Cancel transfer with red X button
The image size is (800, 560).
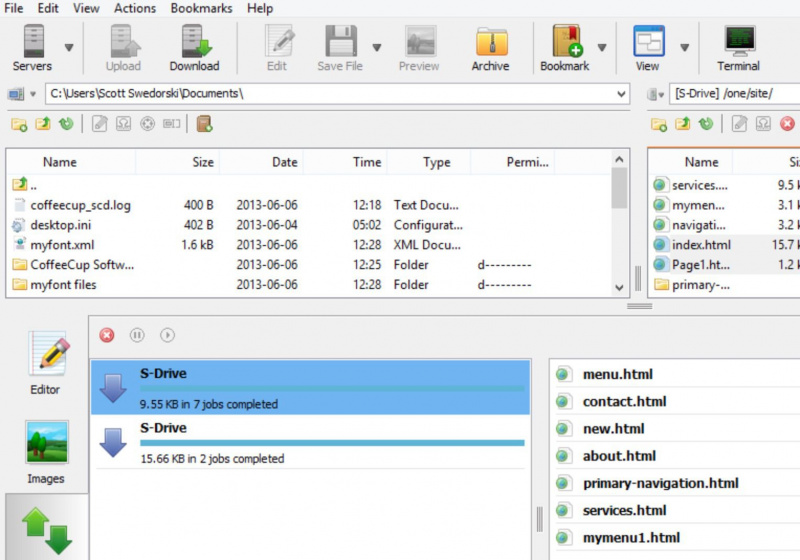point(107,335)
